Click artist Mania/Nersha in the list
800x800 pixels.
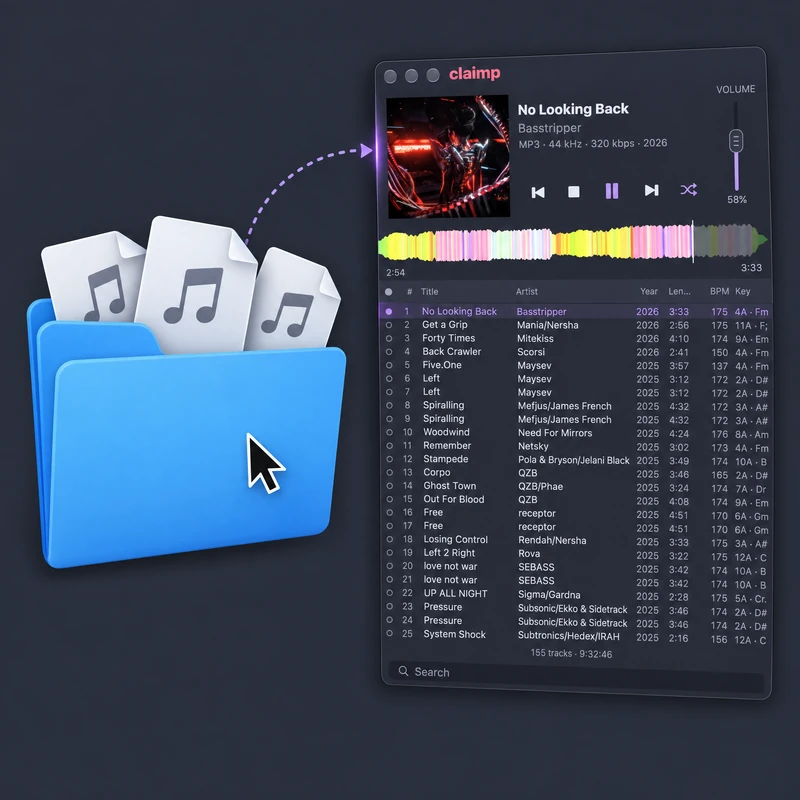pyautogui.click(x=547, y=325)
